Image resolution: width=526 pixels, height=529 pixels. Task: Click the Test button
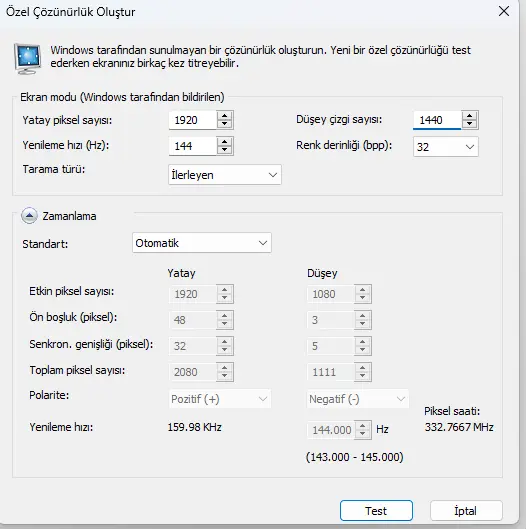pos(376,510)
